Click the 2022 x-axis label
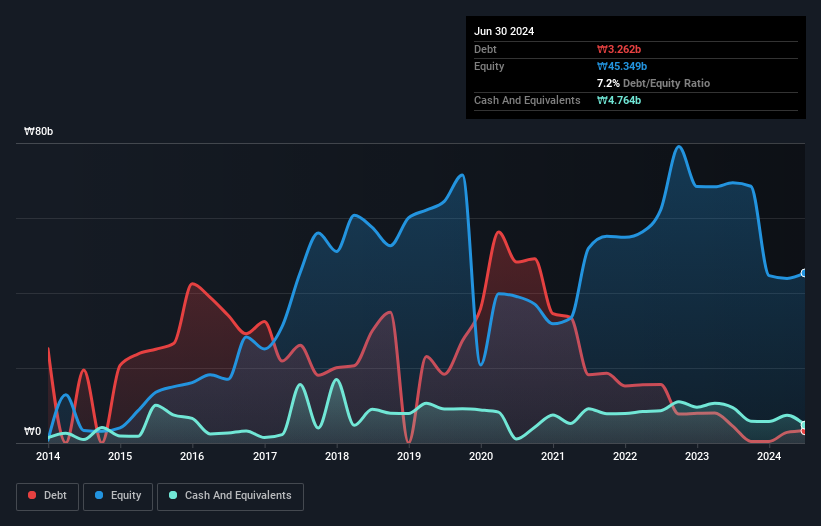 pyautogui.click(x=625, y=456)
